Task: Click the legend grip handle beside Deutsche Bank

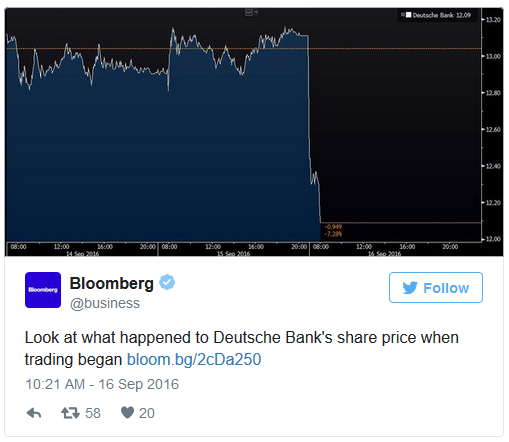Action: [x=403, y=15]
